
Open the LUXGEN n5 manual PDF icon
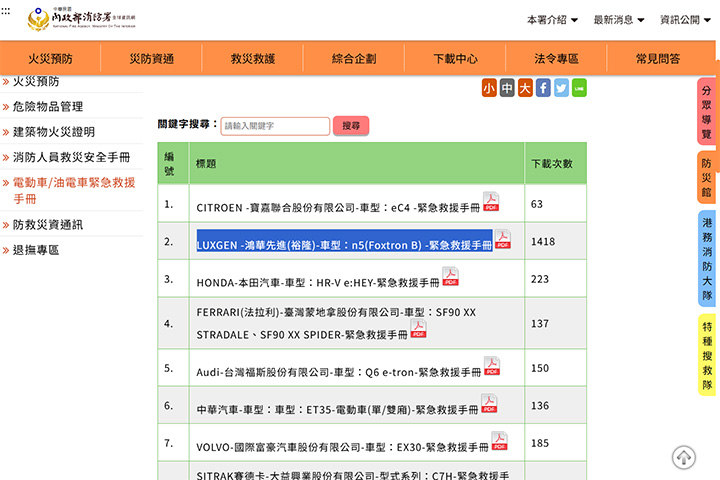click(503, 239)
